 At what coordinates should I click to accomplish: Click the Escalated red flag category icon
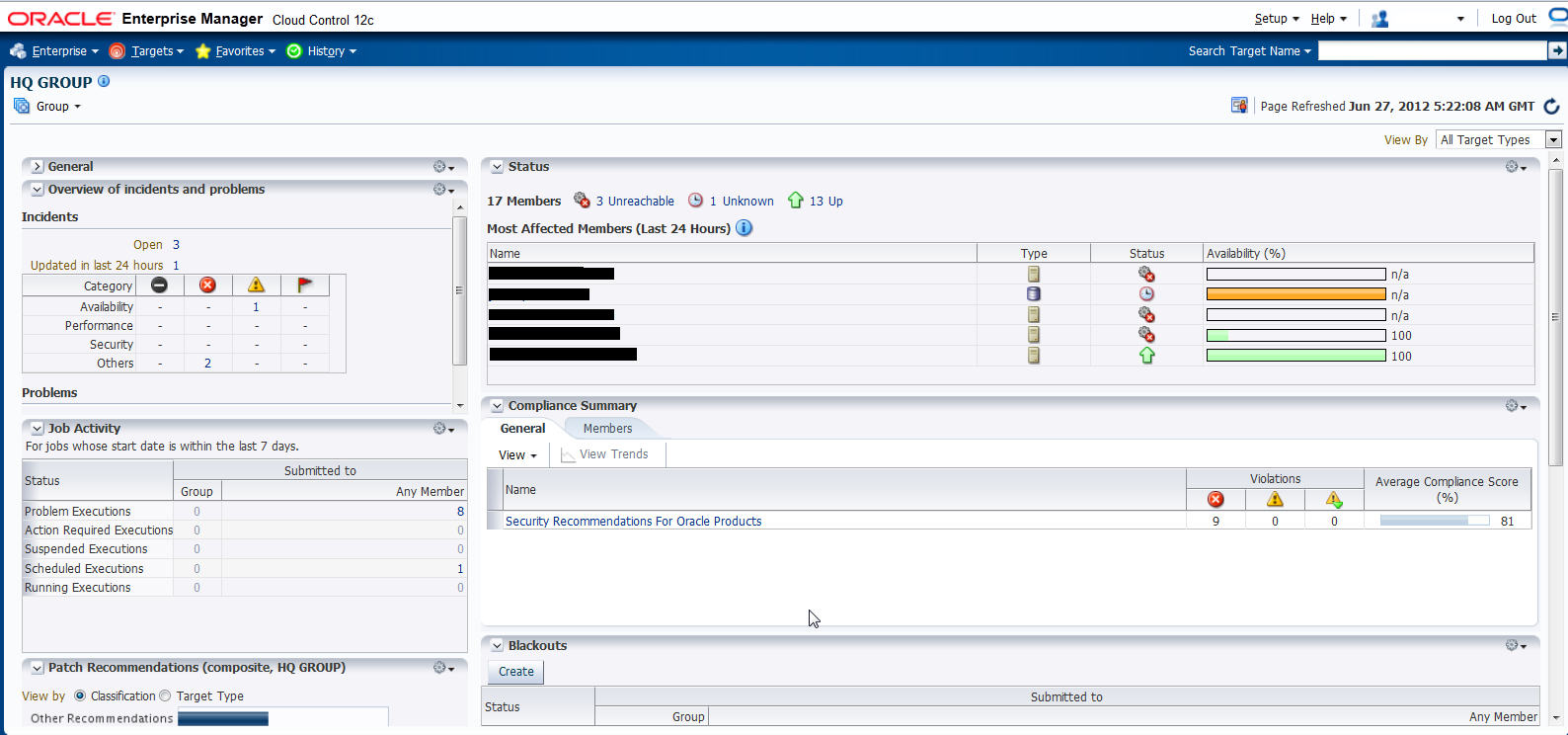pyautogui.click(x=304, y=286)
